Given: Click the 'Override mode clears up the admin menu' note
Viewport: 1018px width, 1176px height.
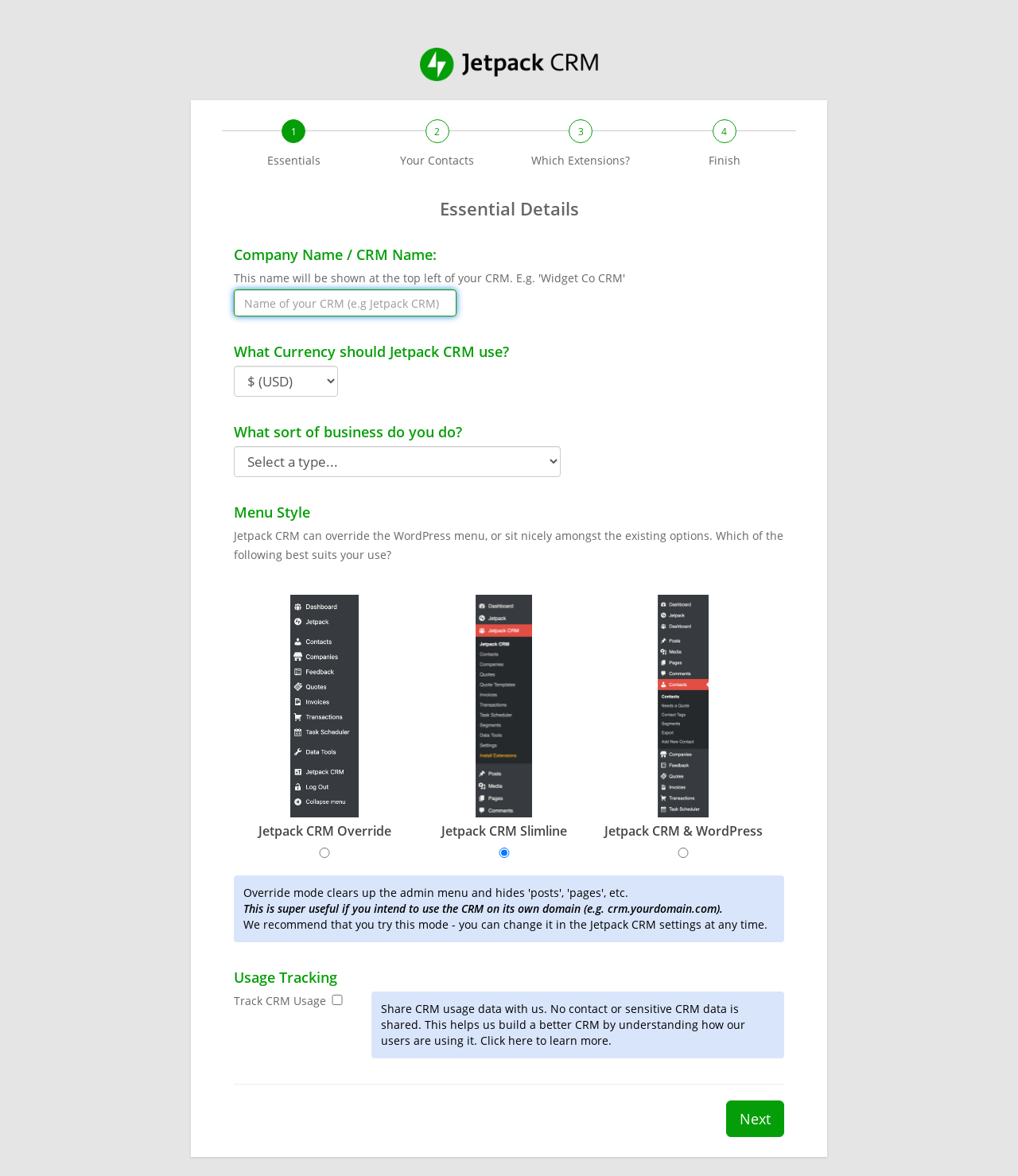Looking at the screenshot, I should [509, 909].
